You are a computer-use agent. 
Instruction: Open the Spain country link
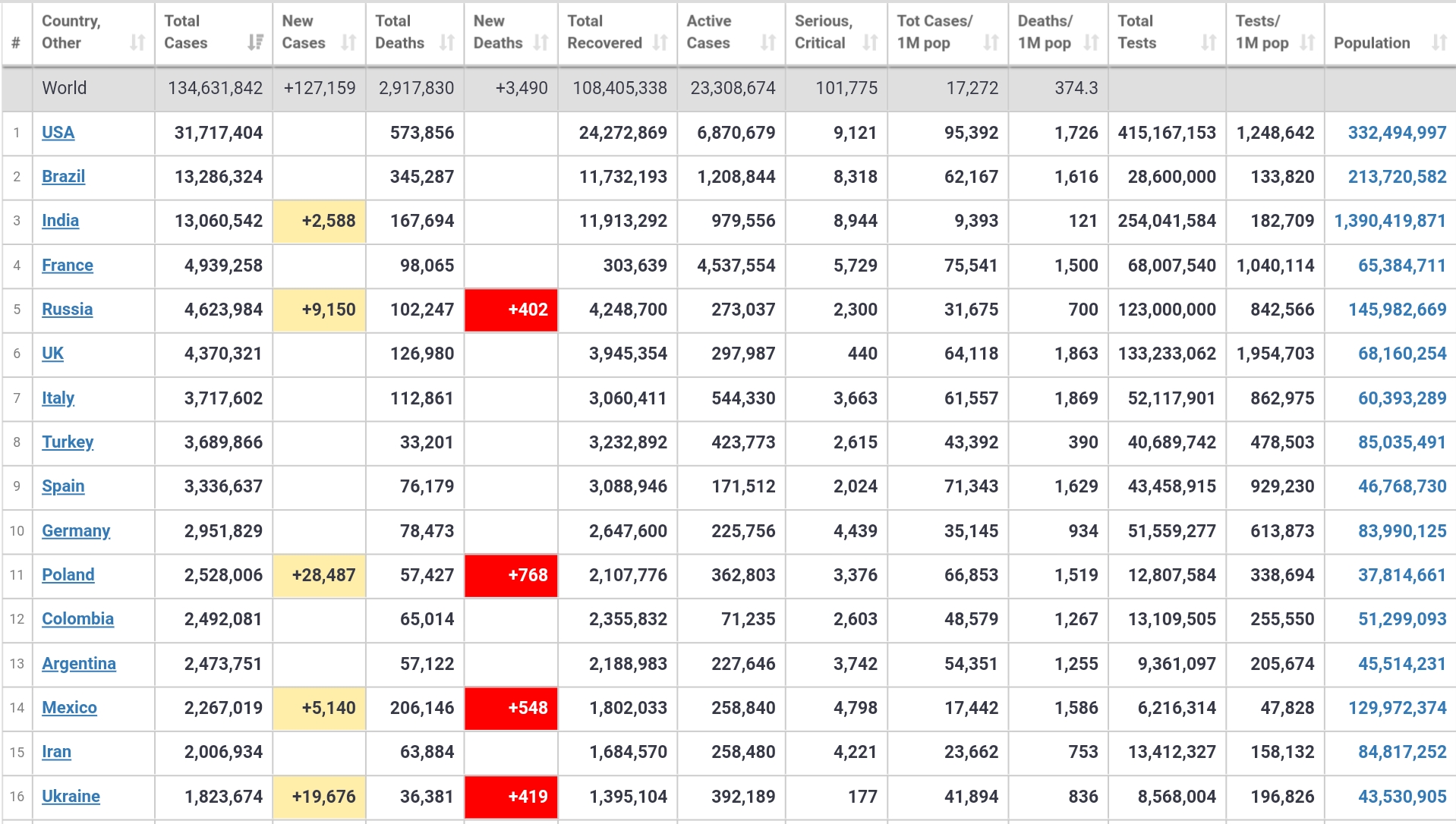pyautogui.click(x=63, y=486)
